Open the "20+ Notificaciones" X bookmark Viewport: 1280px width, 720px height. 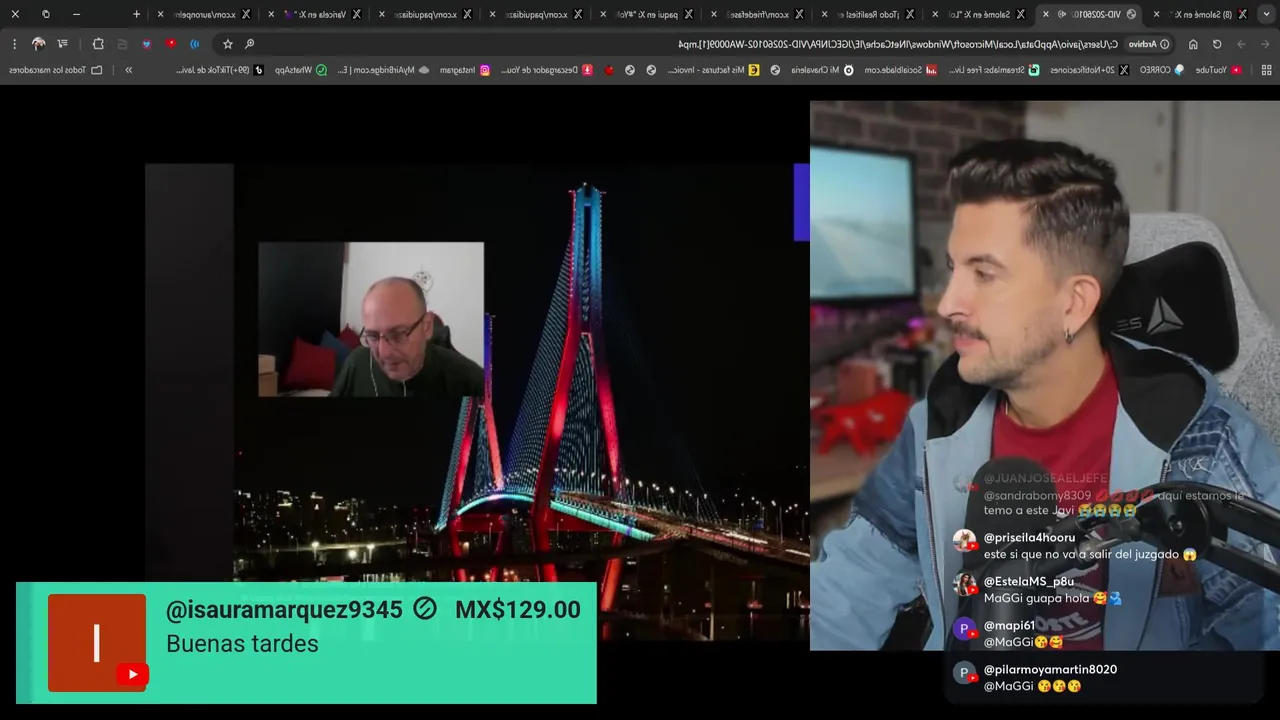[x=1089, y=70]
